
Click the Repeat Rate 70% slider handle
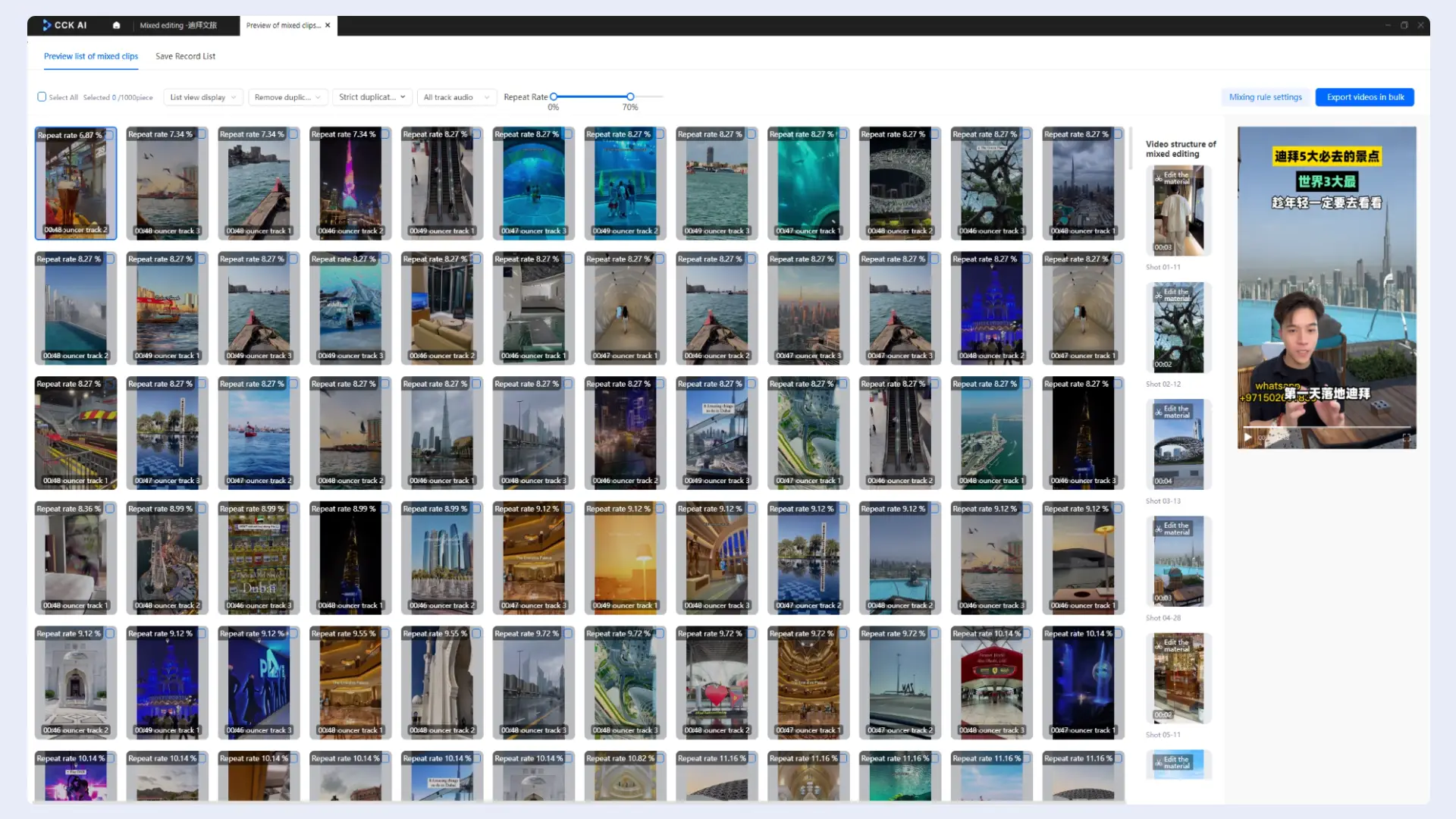click(630, 96)
